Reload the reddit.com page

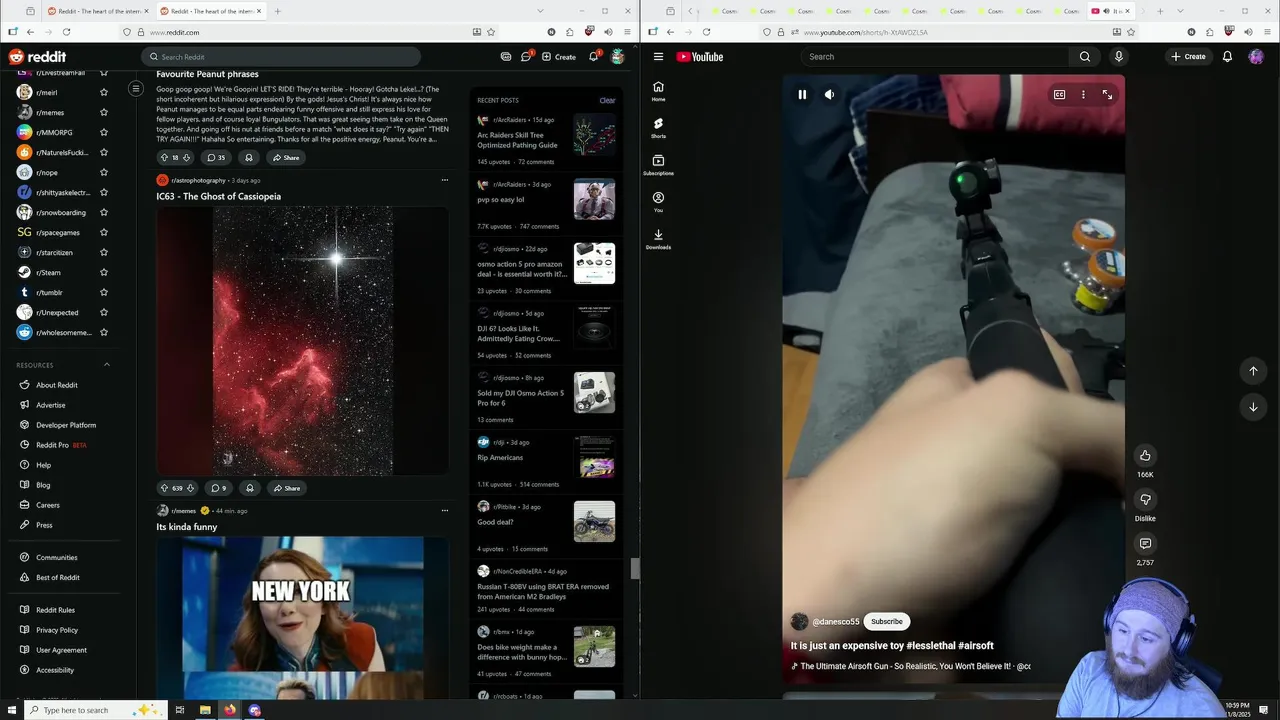click(x=67, y=32)
